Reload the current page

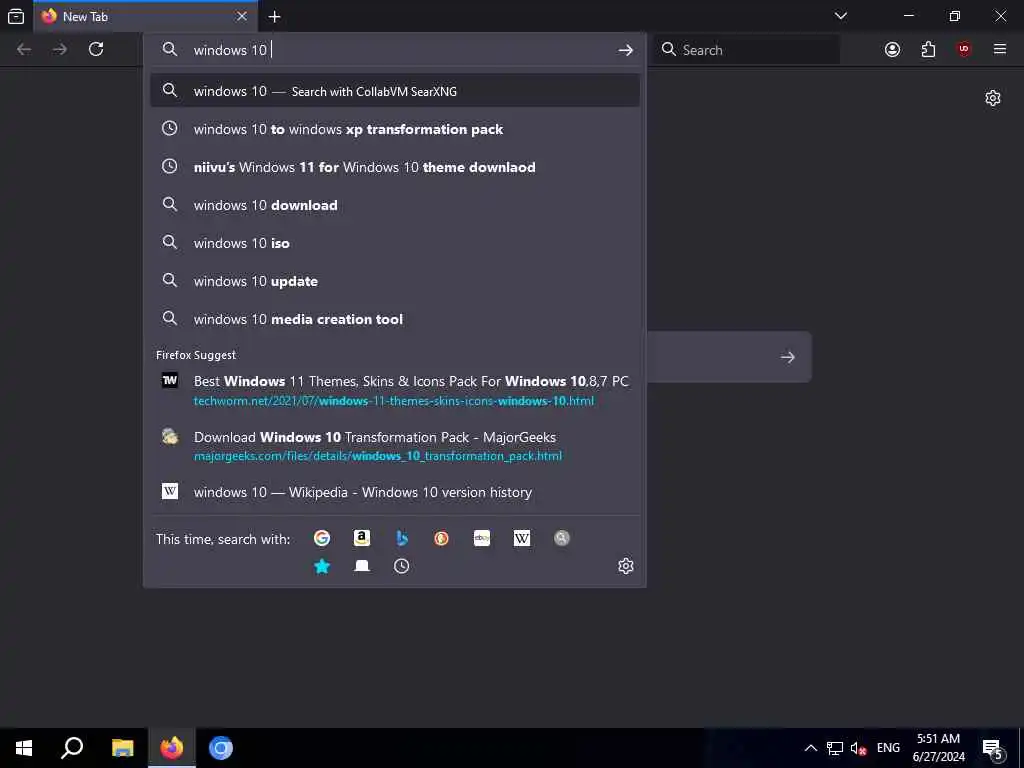(x=96, y=49)
